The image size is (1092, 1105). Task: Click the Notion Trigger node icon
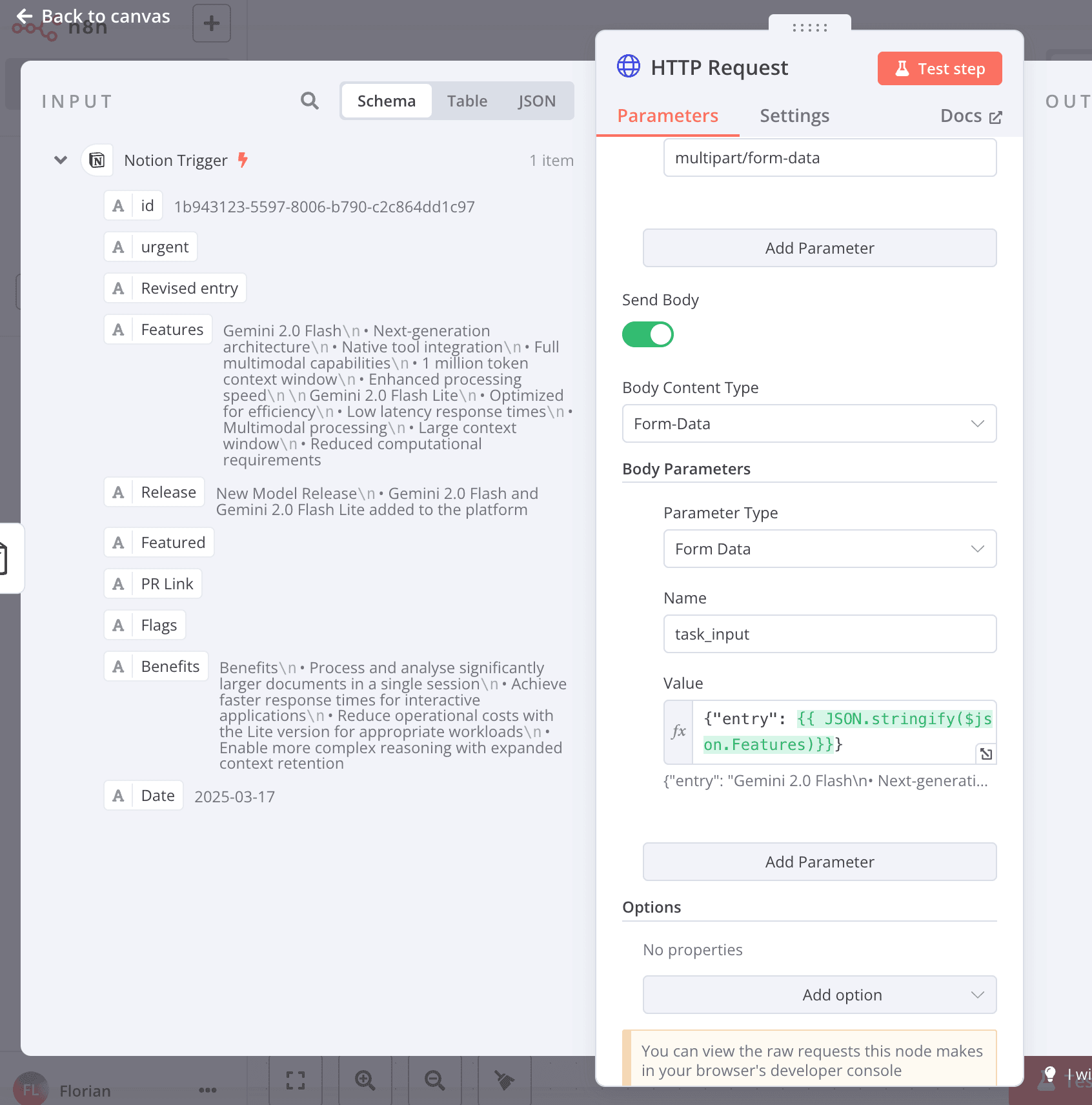[x=97, y=160]
